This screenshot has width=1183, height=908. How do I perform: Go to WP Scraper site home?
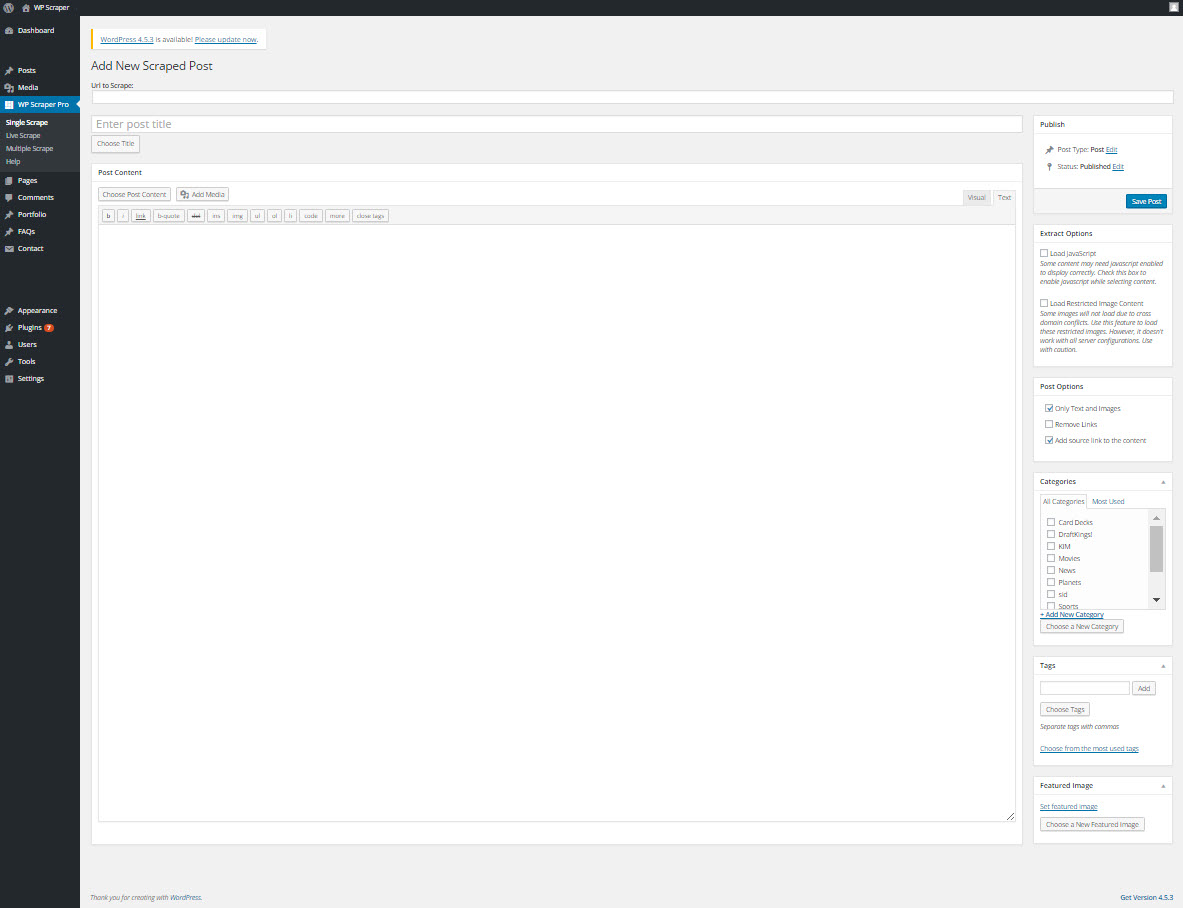(x=45, y=8)
